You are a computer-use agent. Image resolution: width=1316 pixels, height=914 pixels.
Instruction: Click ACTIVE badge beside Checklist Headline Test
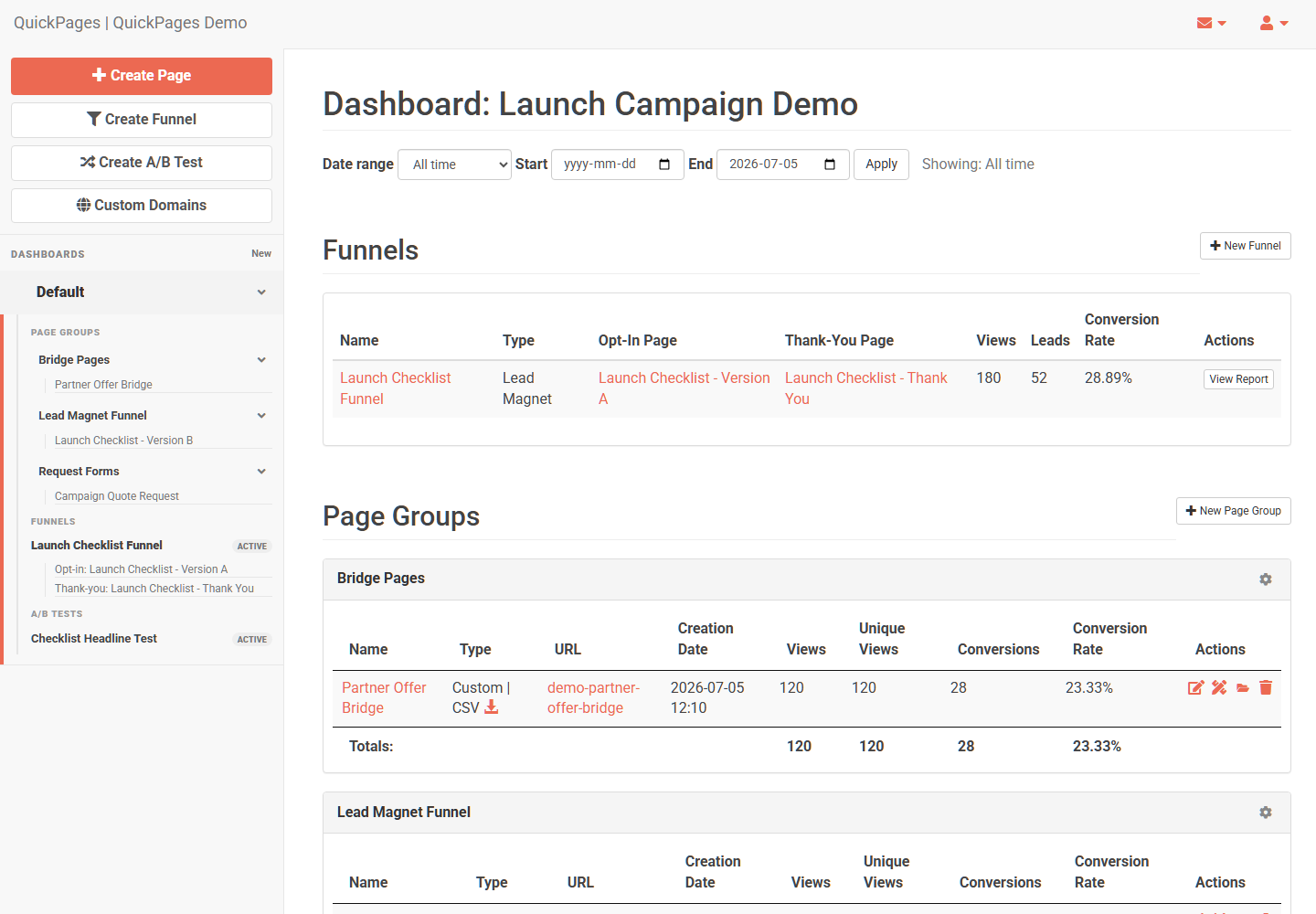tap(252, 640)
